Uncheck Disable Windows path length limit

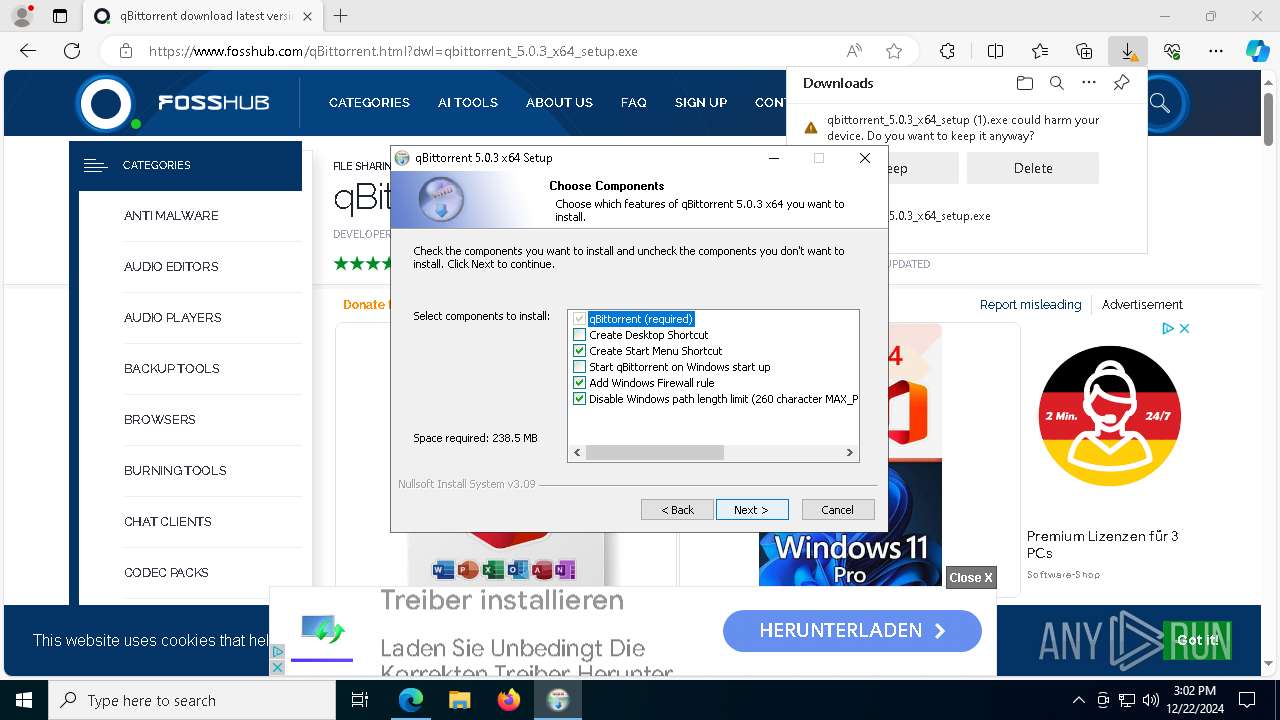(x=579, y=399)
